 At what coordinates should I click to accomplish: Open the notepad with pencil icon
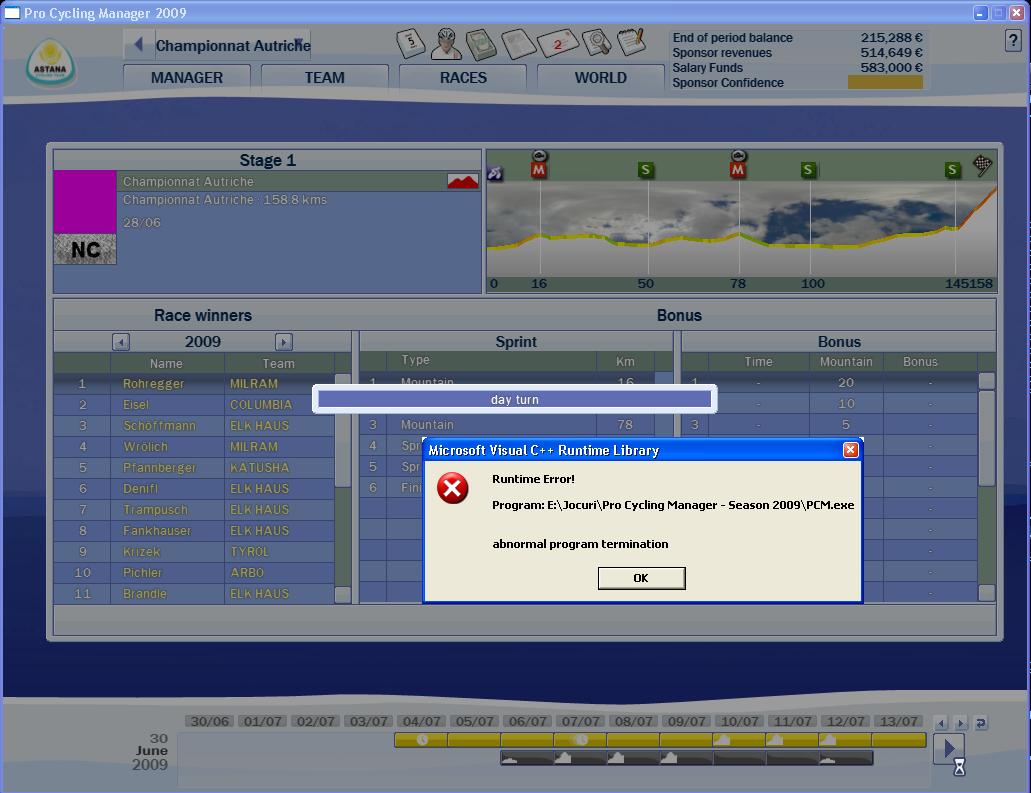tap(631, 42)
